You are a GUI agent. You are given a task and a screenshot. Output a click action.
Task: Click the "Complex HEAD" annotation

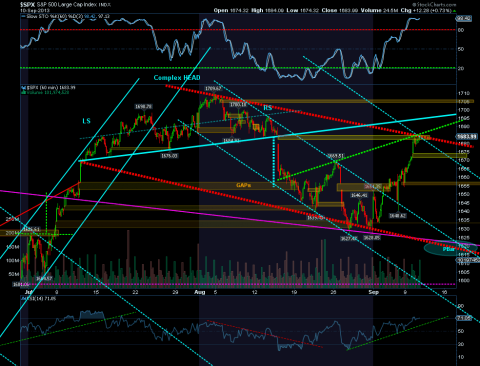pyautogui.click(x=177, y=78)
